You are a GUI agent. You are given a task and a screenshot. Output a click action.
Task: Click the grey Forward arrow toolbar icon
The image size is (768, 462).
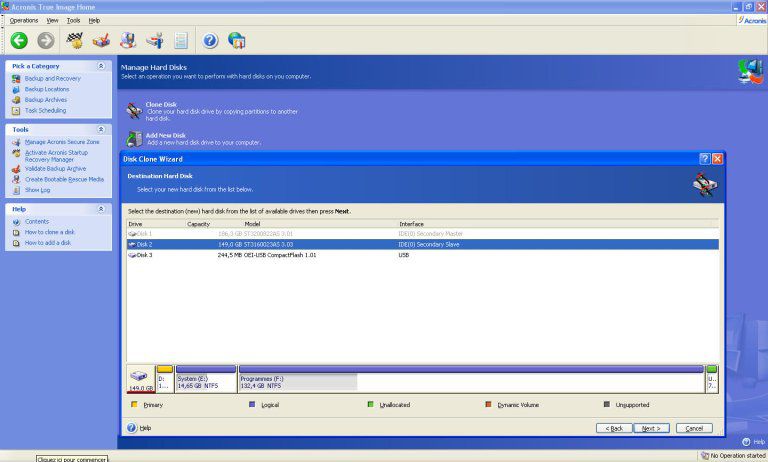(x=46, y=41)
